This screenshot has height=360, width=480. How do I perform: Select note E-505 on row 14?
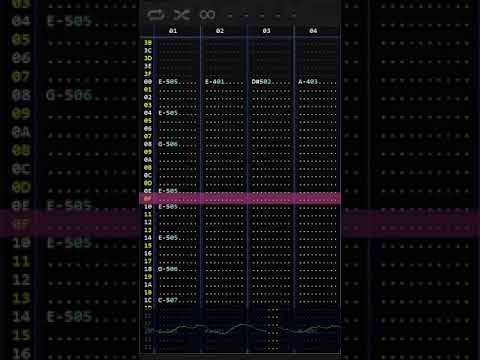tap(168, 238)
